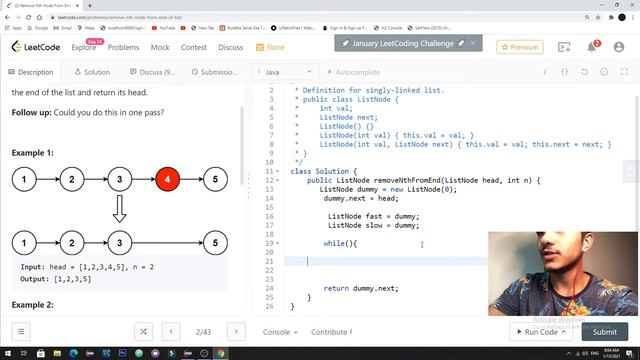Open the problems list icon
This screenshot has width=640, height=360.
tap(21, 331)
